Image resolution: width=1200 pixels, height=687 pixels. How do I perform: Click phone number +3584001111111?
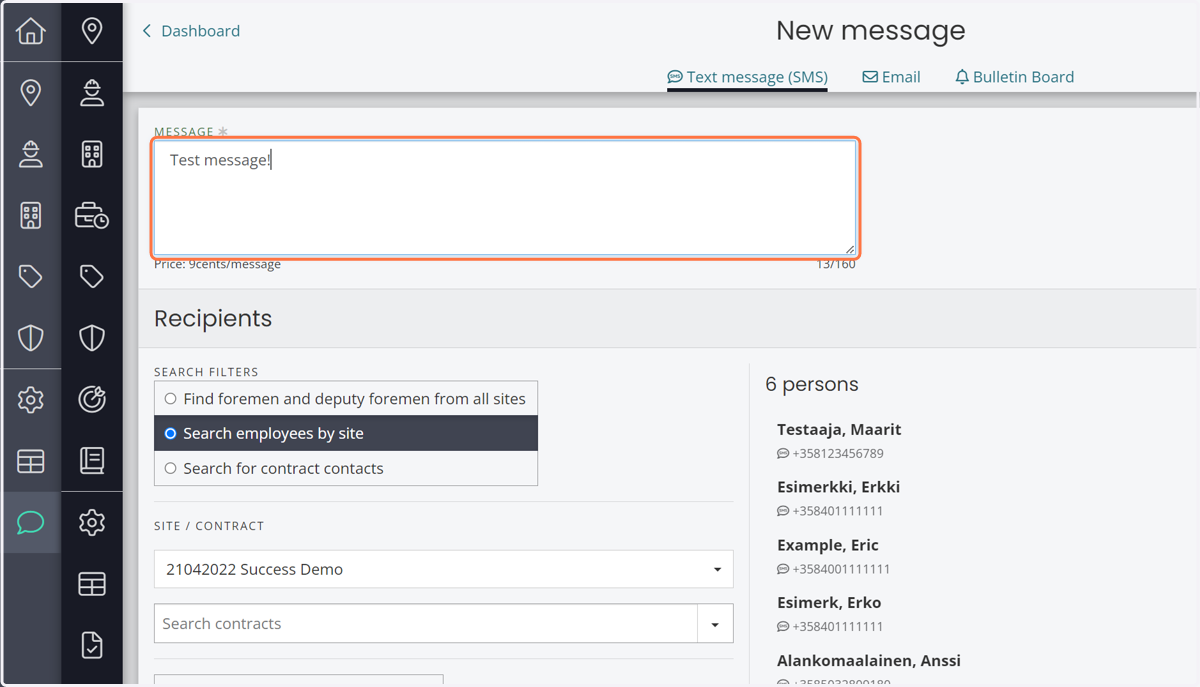[841, 569]
